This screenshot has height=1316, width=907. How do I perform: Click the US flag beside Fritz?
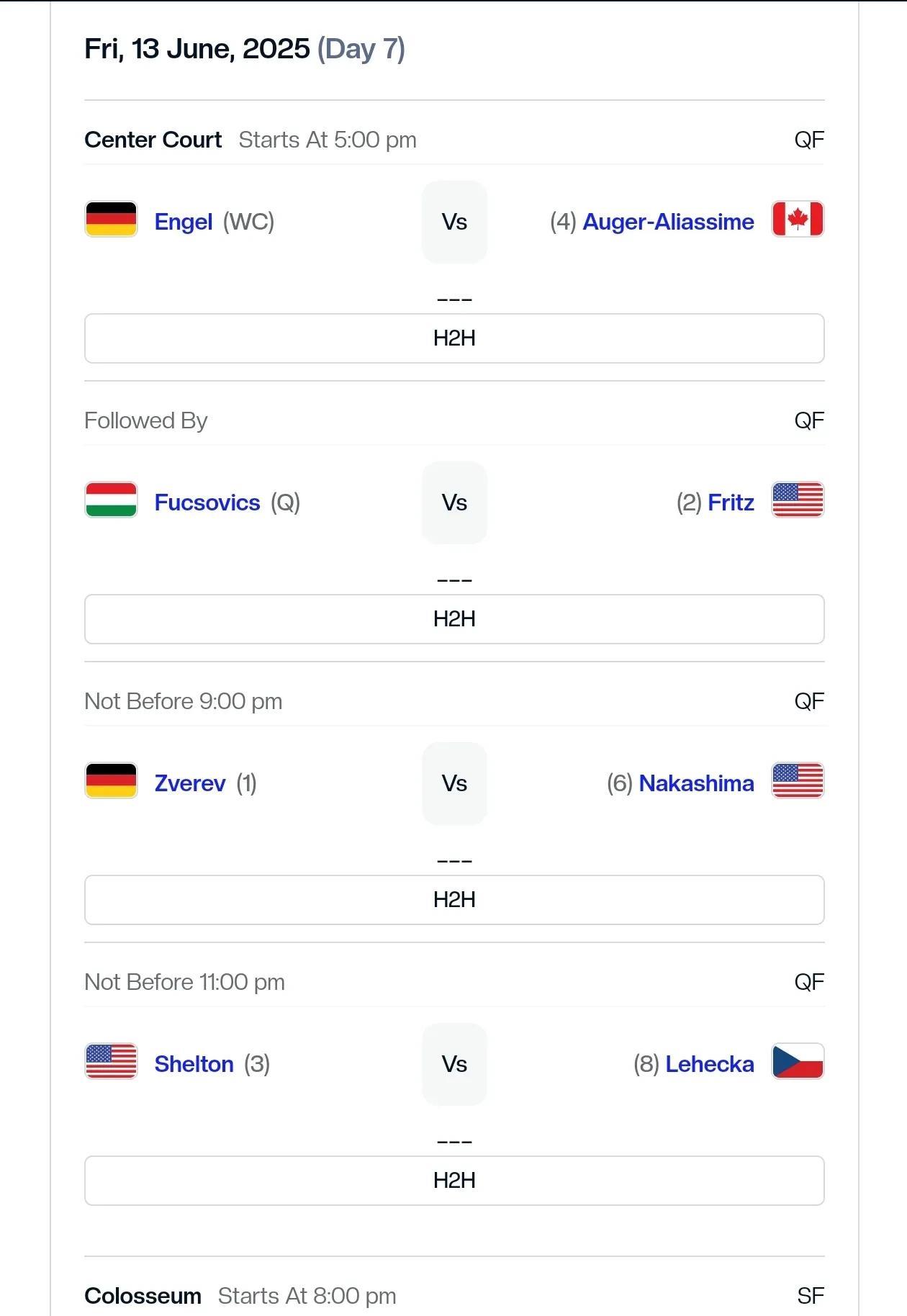pos(798,500)
